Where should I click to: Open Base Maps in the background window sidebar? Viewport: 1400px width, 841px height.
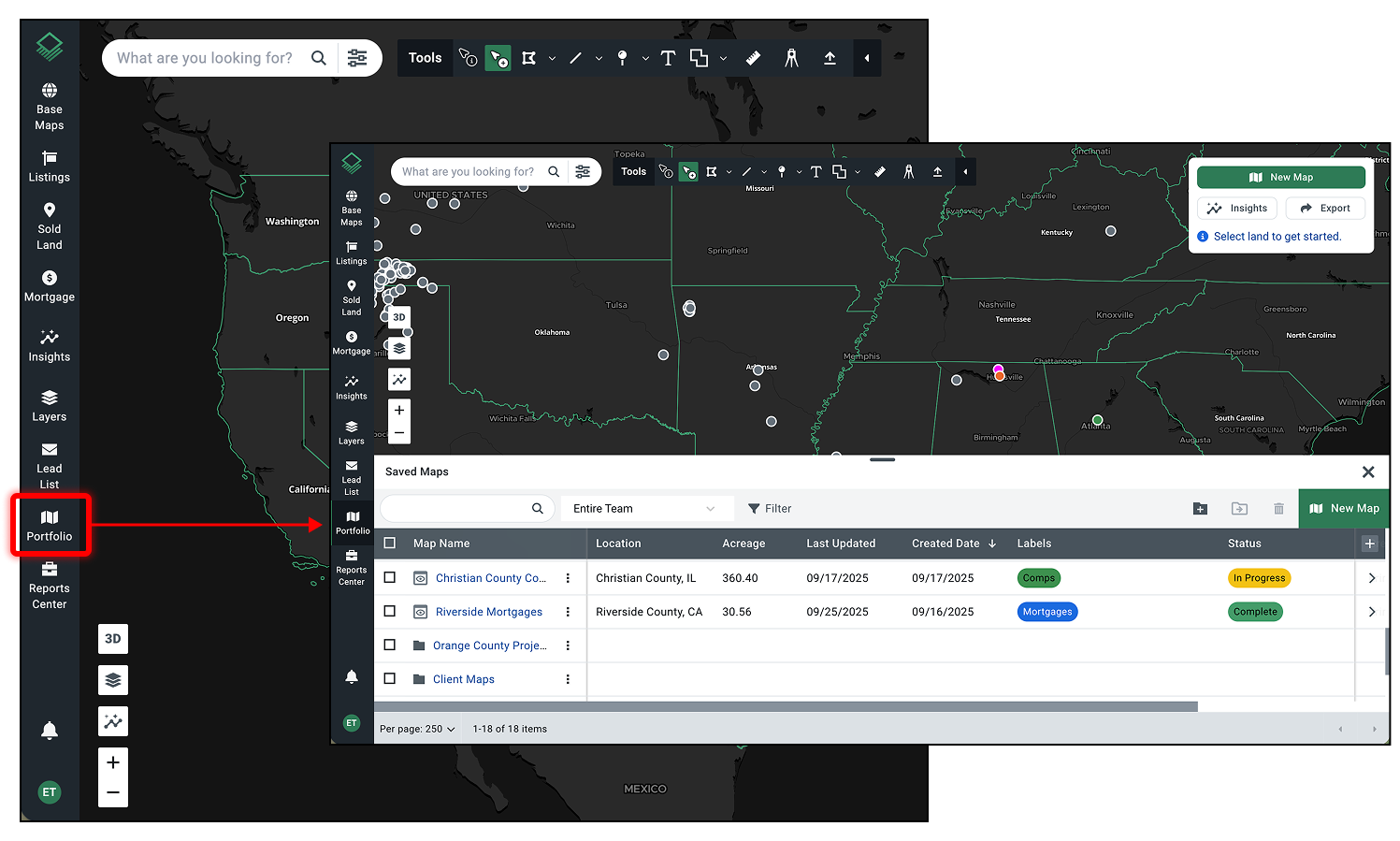(50, 107)
